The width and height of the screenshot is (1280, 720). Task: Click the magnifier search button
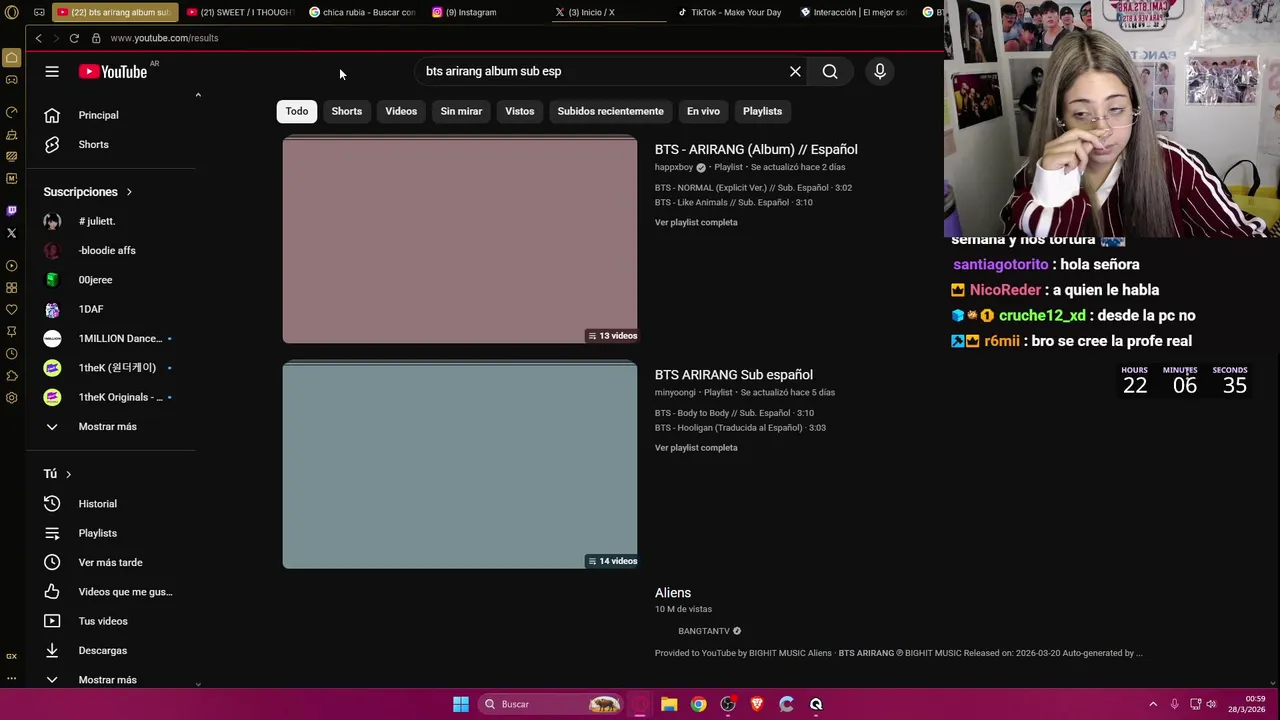(x=830, y=71)
